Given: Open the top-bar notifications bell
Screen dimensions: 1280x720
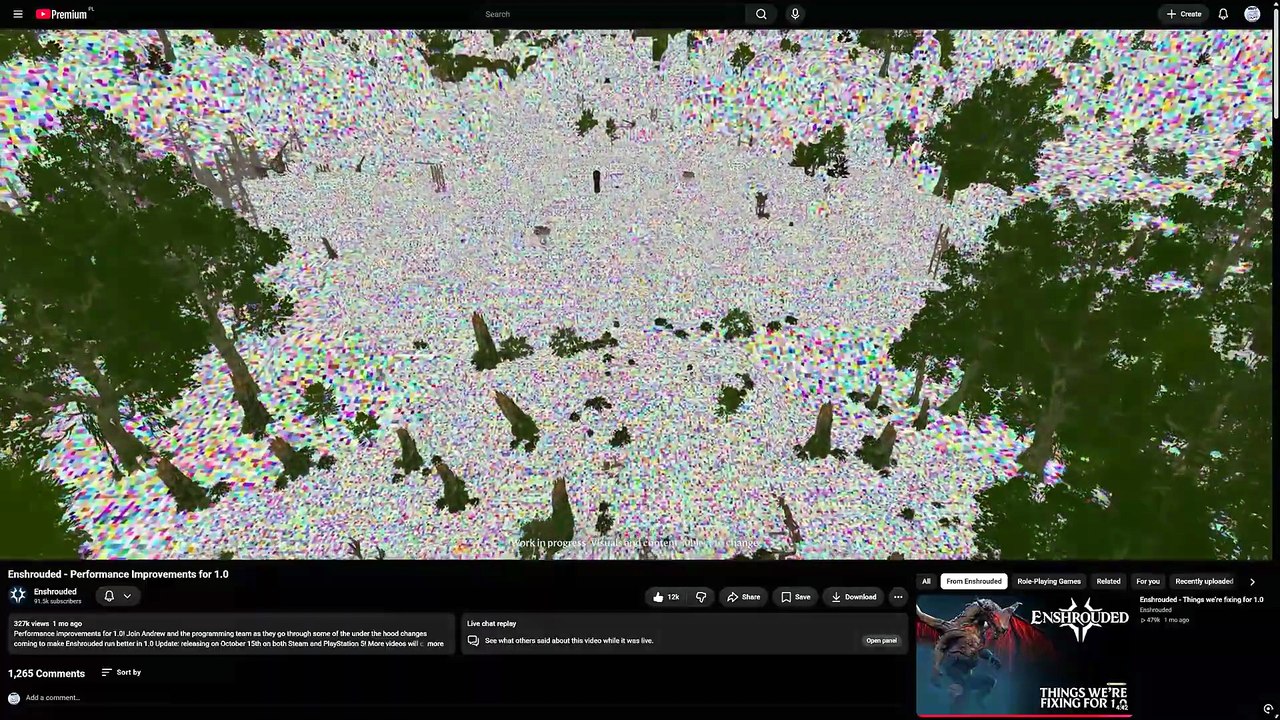Looking at the screenshot, I should click(1223, 14).
